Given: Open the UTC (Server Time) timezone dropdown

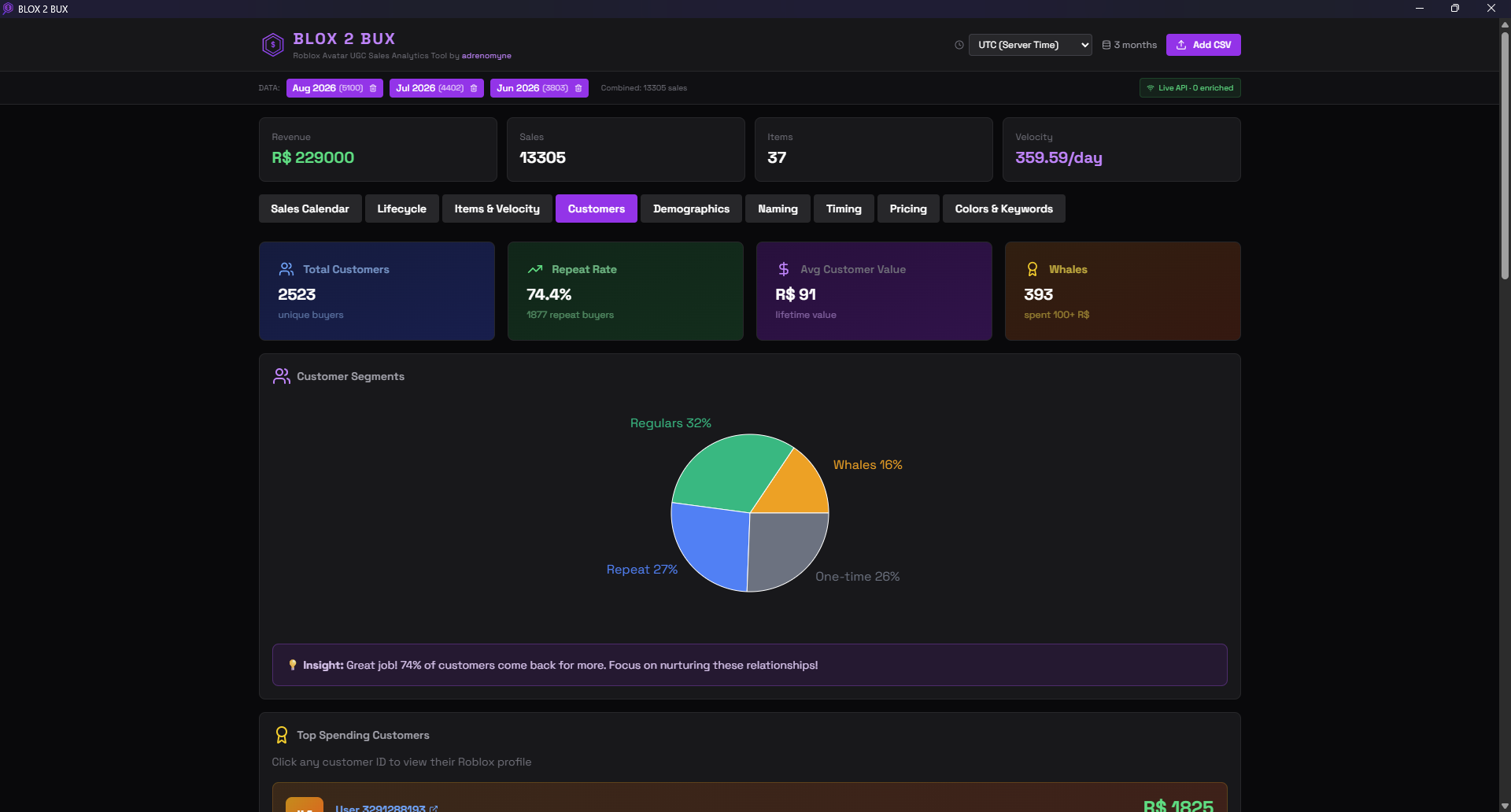Looking at the screenshot, I should point(1030,45).
